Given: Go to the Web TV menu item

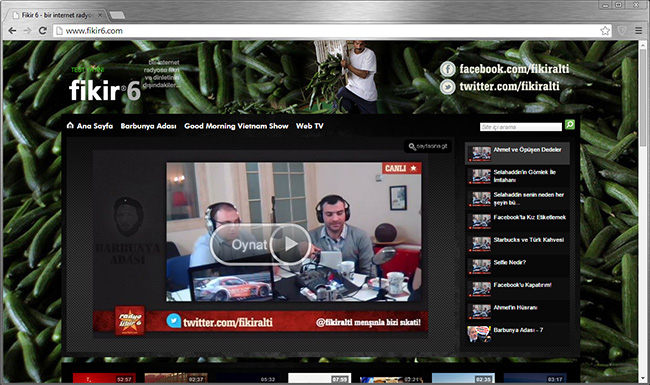Looking at the screenshot, I should pyautogui.click(x=310, y=126).
